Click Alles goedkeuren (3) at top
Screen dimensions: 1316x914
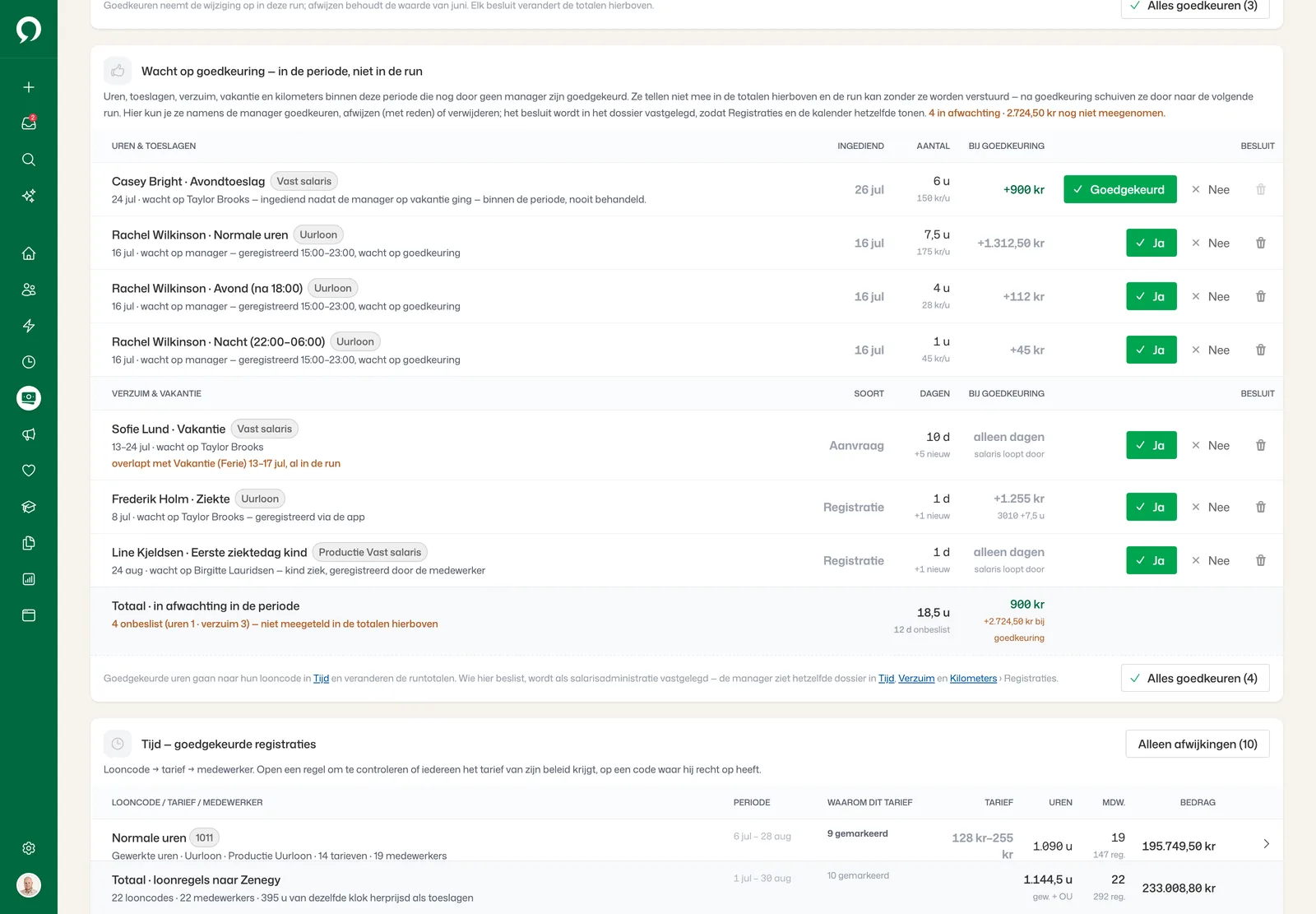(1195, 7)
